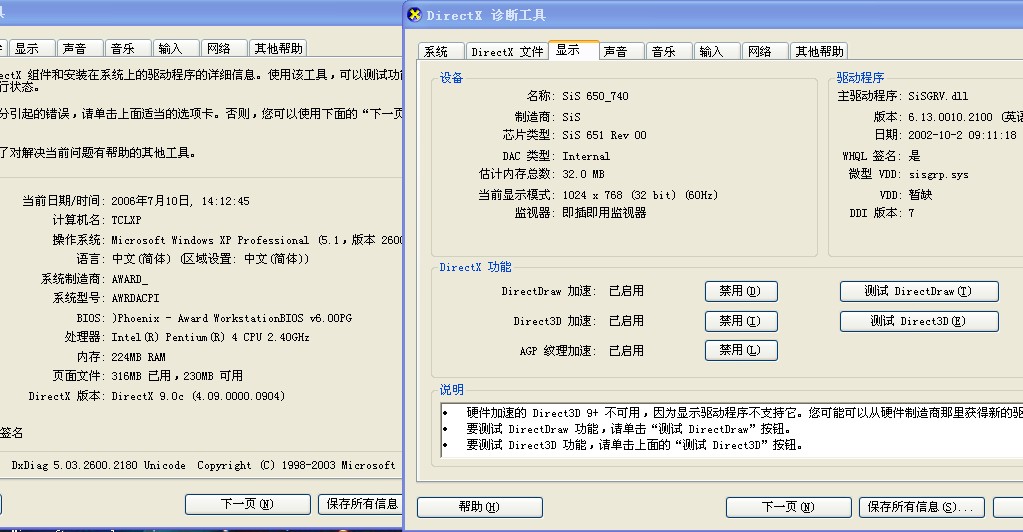Disable DirectDraw acceleration with 禁用(D)
The width and height of the screenshot is (1023, 532).
click(741, 291)
